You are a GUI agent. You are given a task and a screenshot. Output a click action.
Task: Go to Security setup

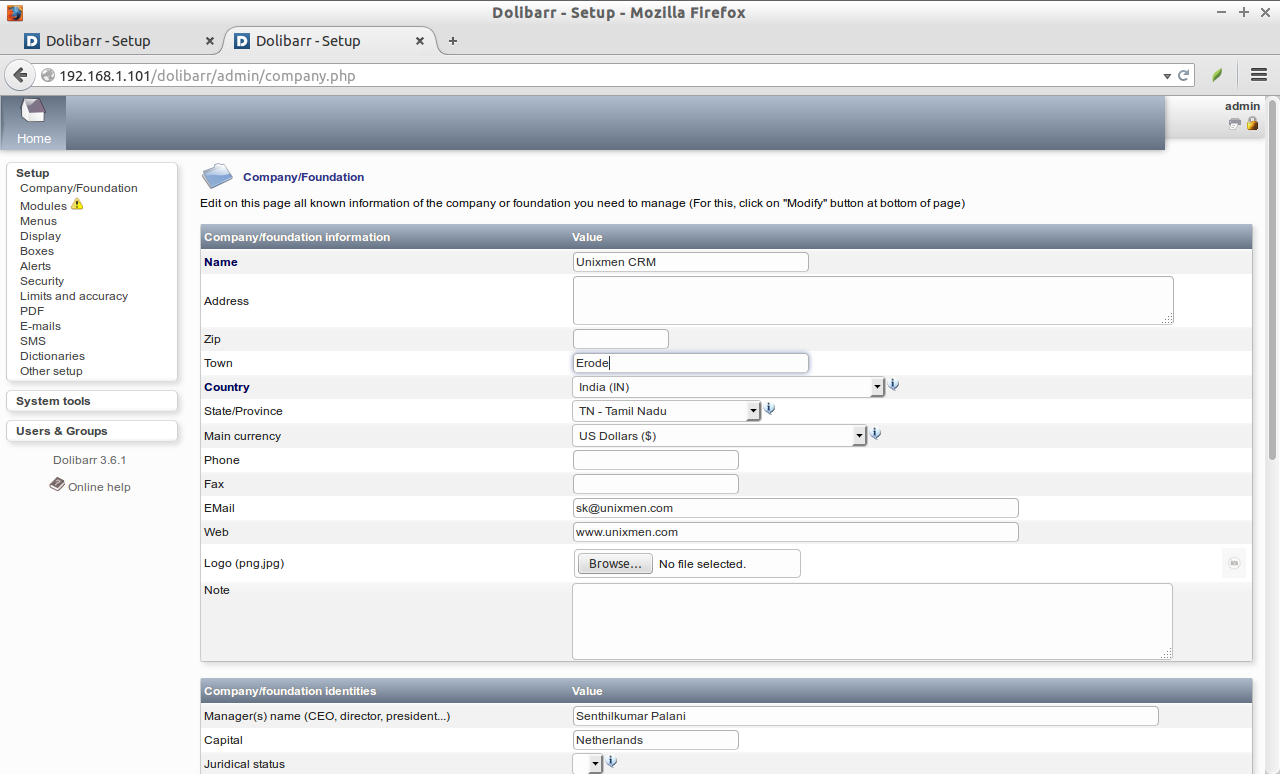click(42, 281)
